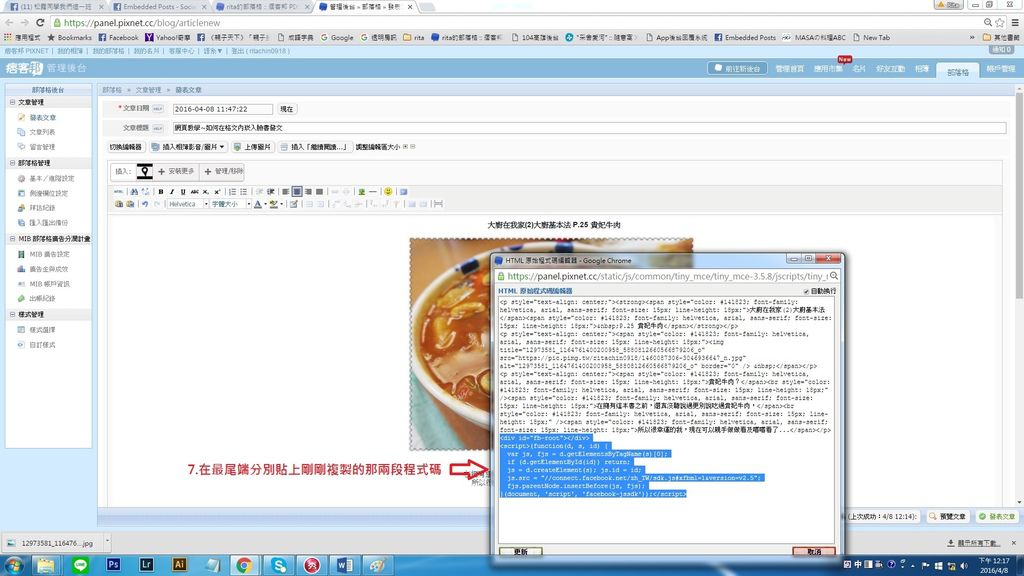The height and width of the screenshot is (576, 1024).
Task: Justify text in the editor toolbar
Action: 319,191
